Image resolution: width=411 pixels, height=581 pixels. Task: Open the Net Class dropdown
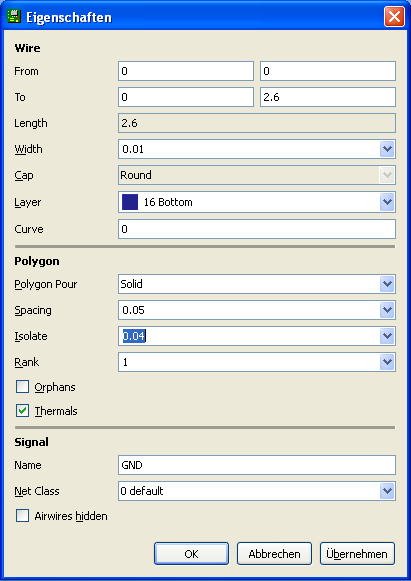tap(387, 491)
